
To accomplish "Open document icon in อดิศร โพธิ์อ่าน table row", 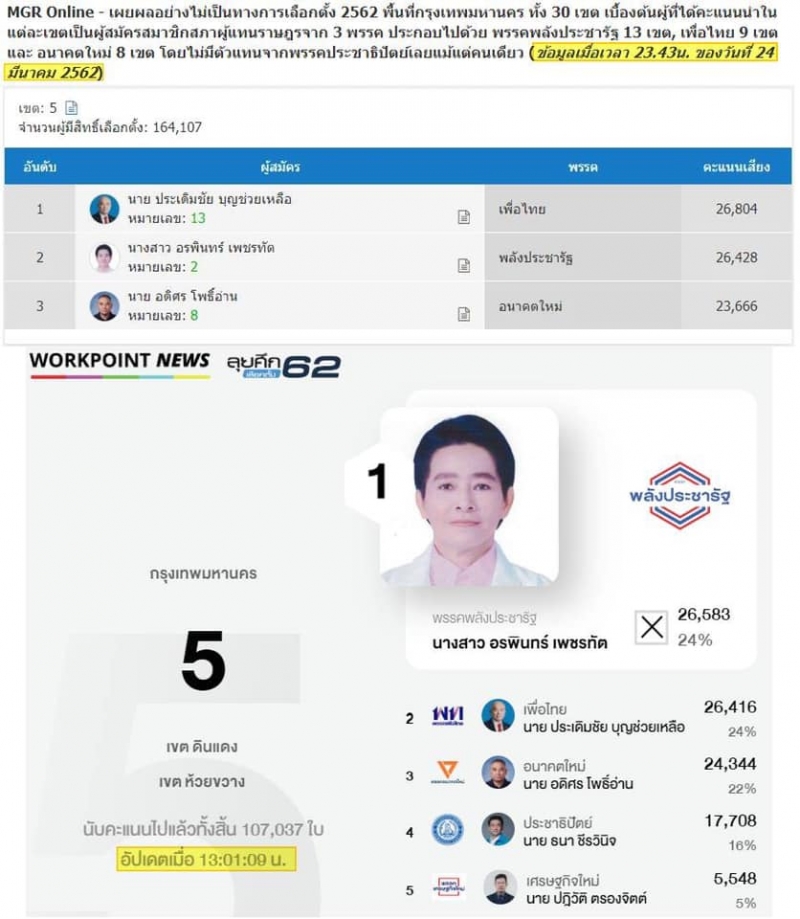I will pyautogui.click(x=464, y=314).
